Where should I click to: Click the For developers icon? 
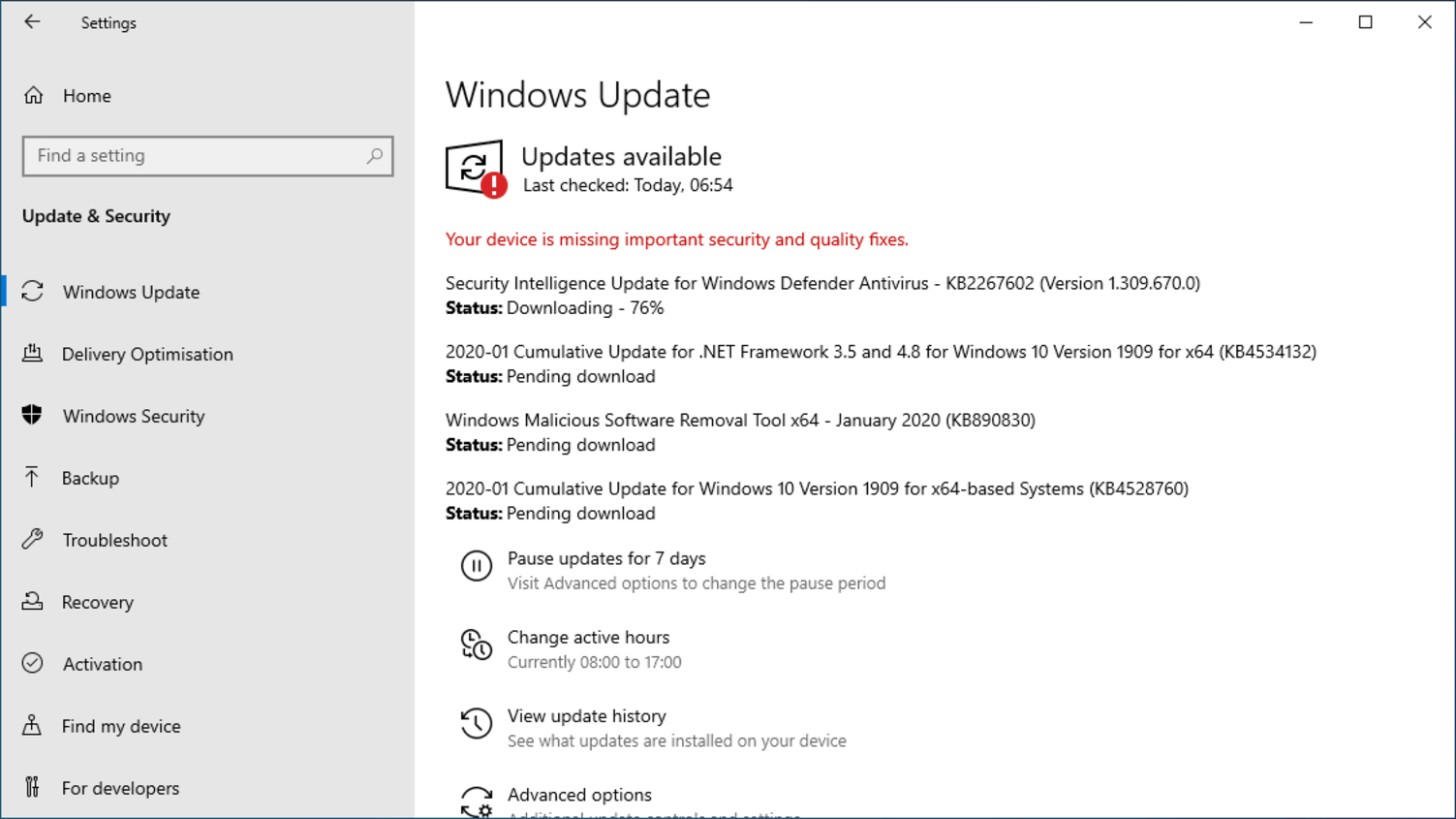(32, 787)
